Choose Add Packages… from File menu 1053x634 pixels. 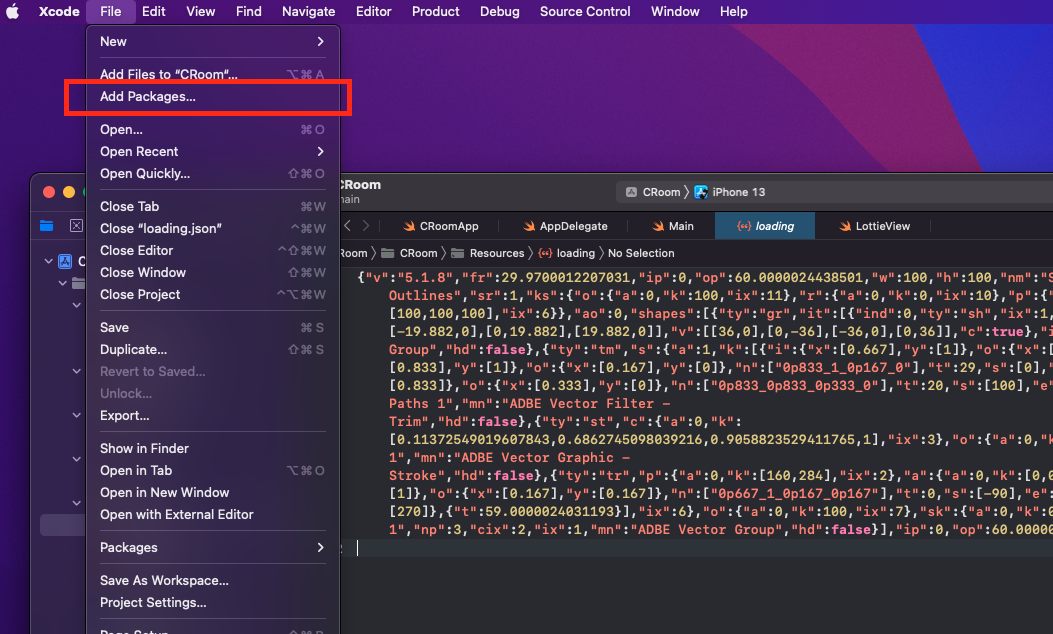[x=213, y=97]
